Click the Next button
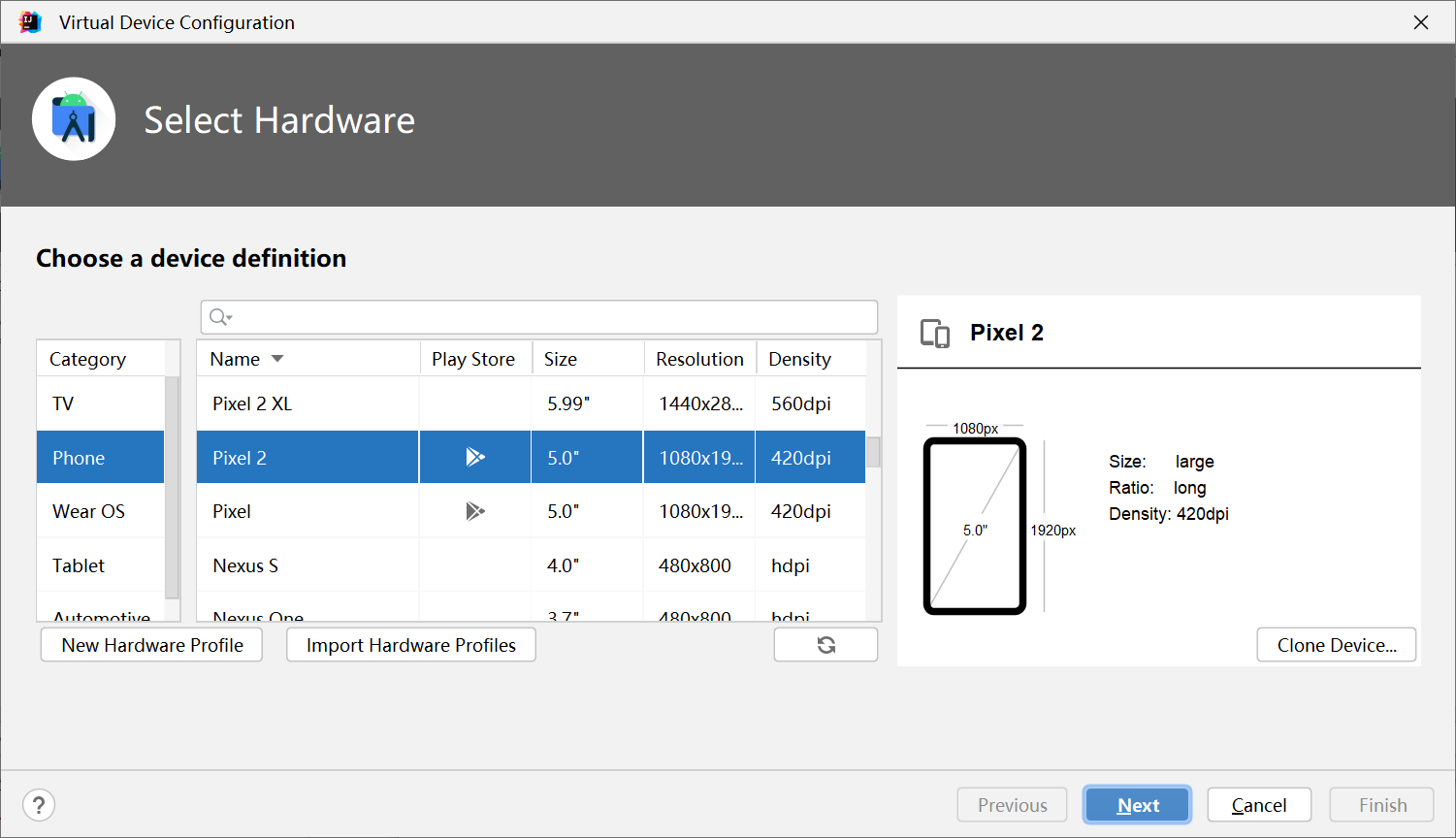The image size is (1456, 838). [x=1138, y=805]
